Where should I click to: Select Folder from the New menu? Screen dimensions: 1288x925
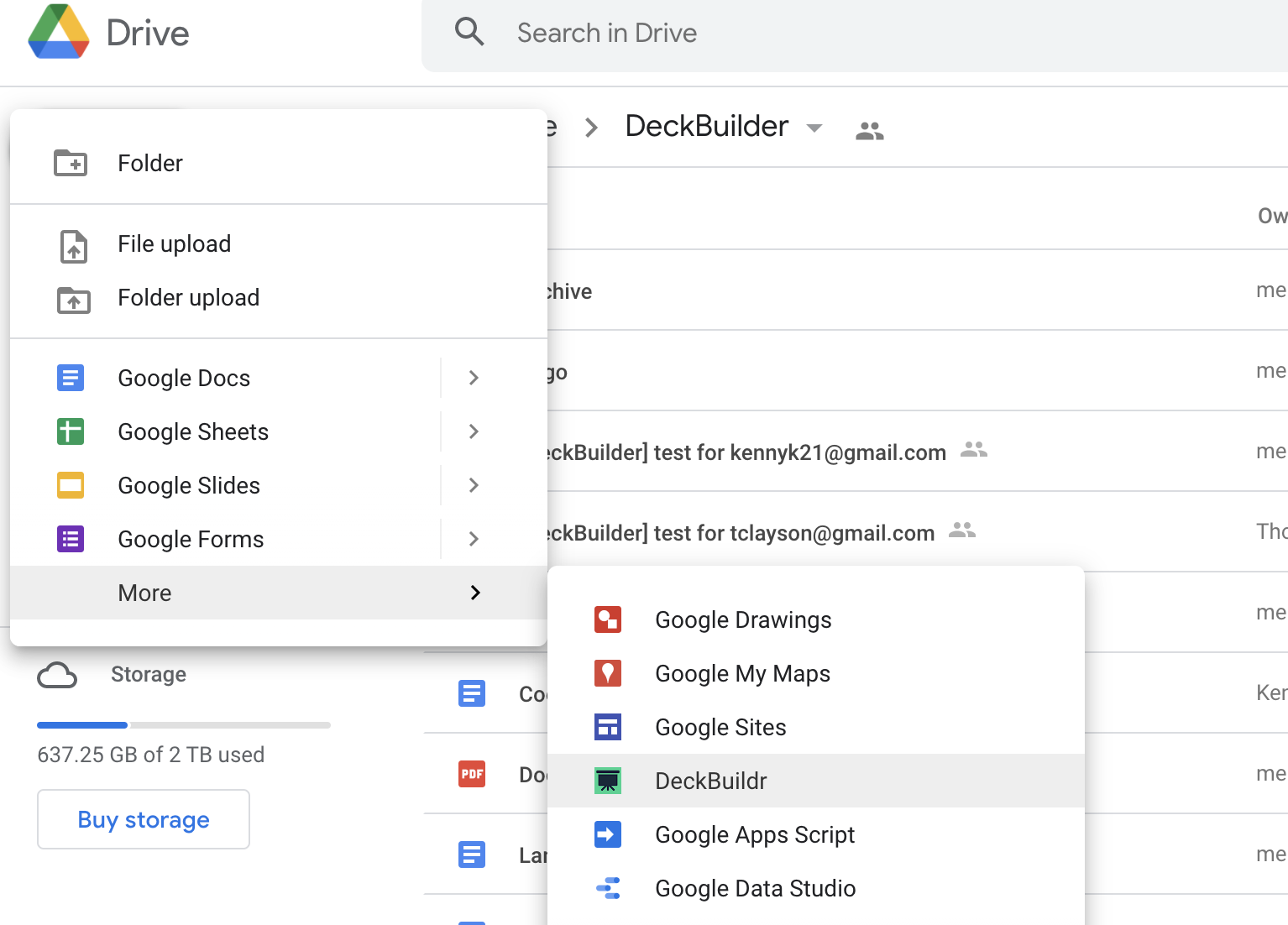pyautogui.click(x=279, y=163)
